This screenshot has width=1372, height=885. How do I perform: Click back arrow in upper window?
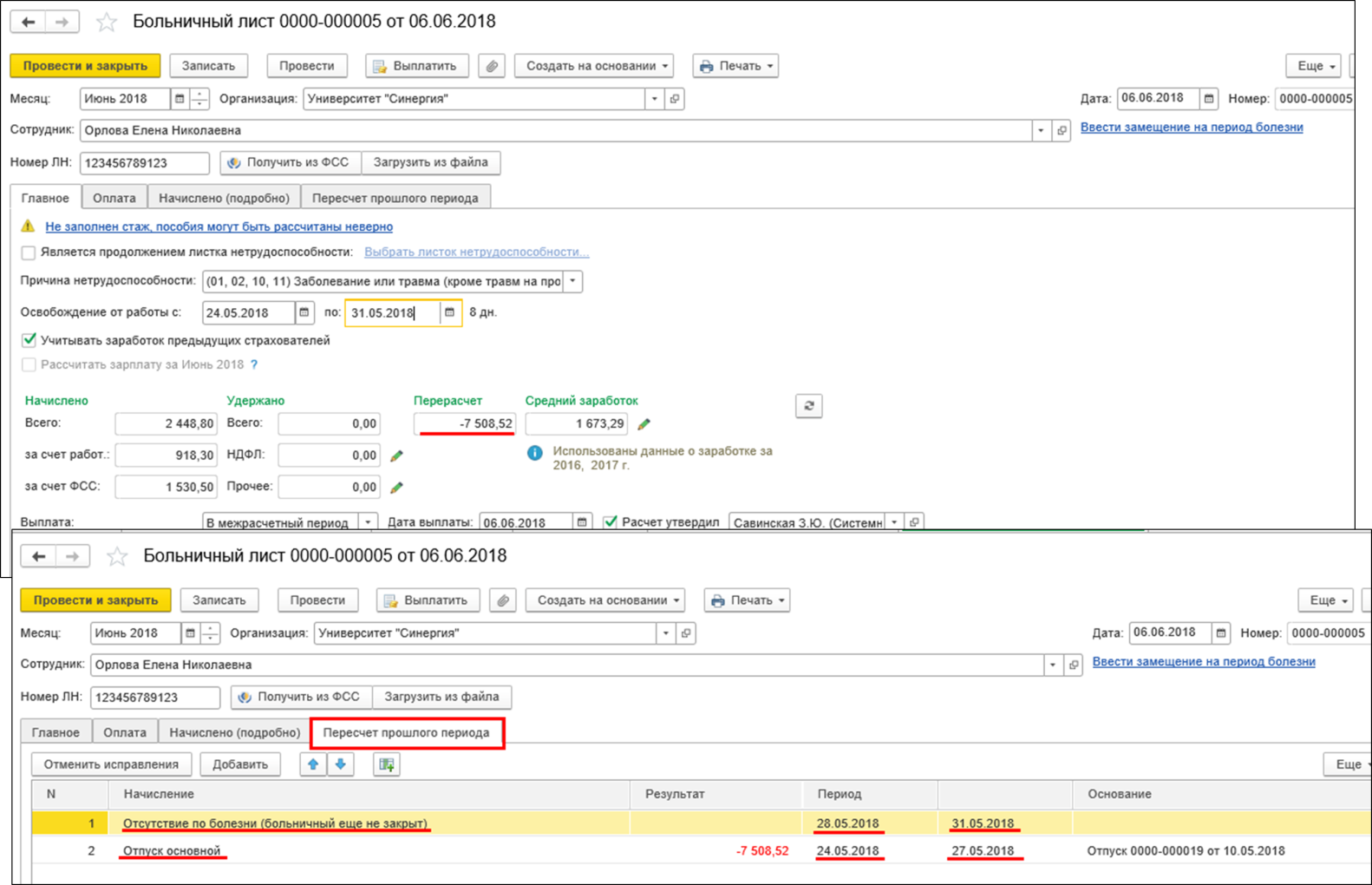click(x=29, y=22)
